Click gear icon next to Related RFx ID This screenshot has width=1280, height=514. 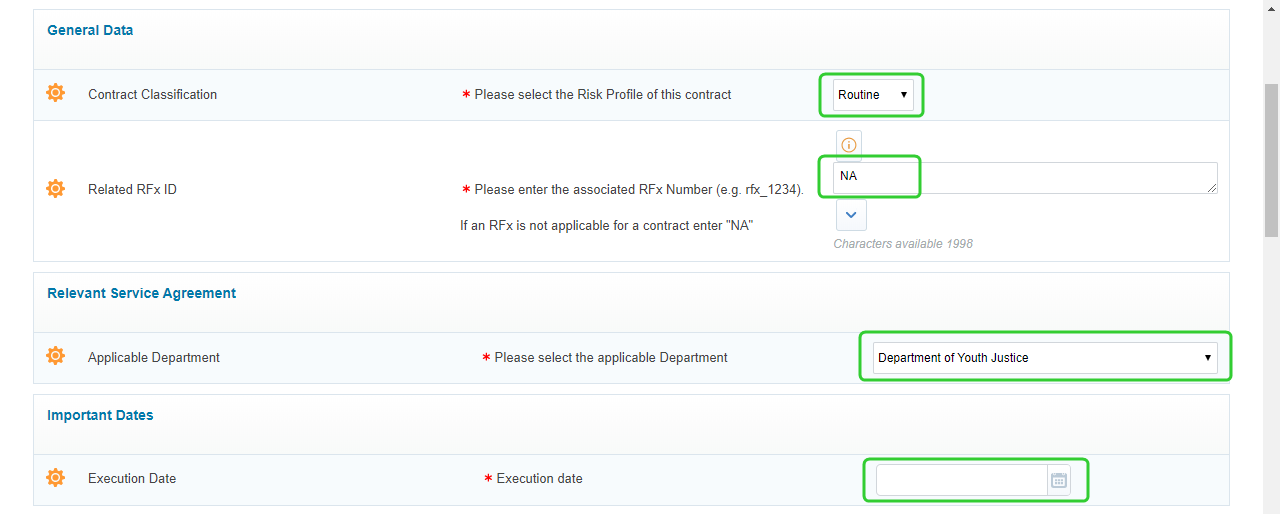click(x=56, y=188)
